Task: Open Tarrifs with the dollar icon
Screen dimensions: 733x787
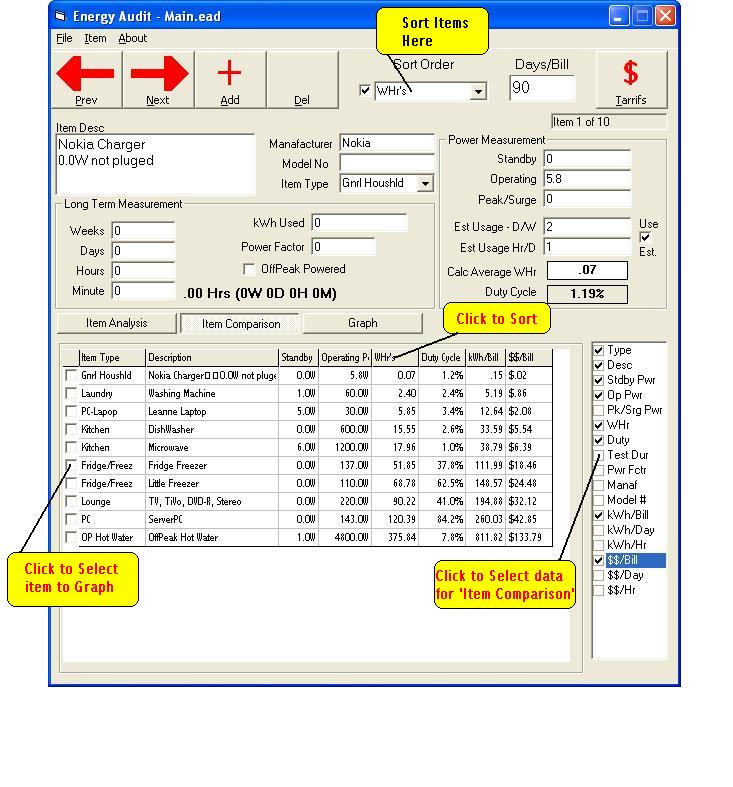Action: (x=631, y=79)
